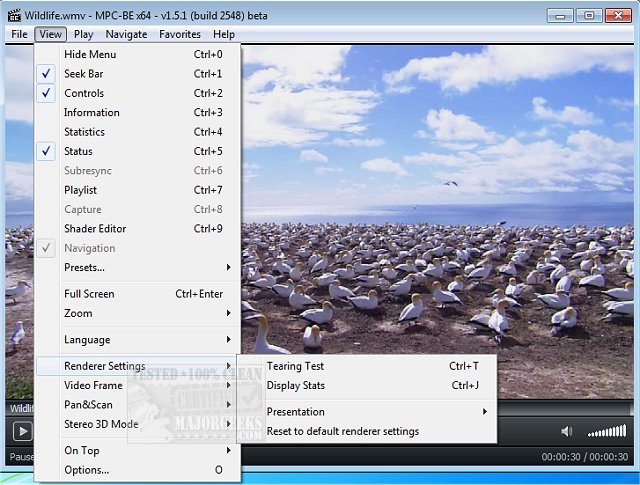Toggle Seek Bar visibility

click(138, 74)
